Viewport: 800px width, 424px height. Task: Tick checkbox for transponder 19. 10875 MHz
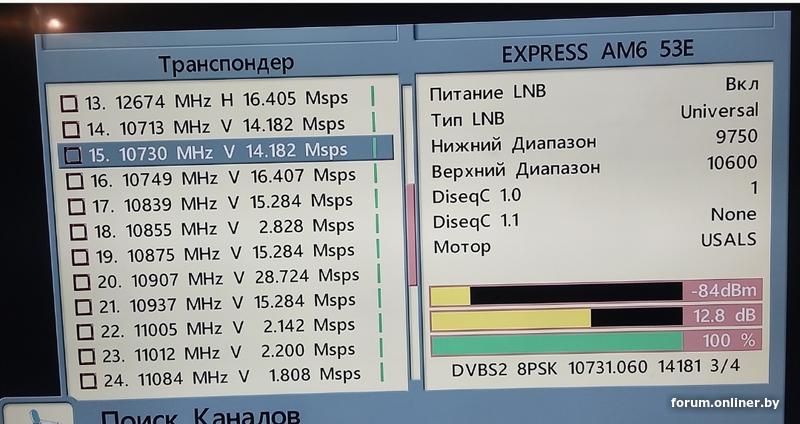(80, 257)
